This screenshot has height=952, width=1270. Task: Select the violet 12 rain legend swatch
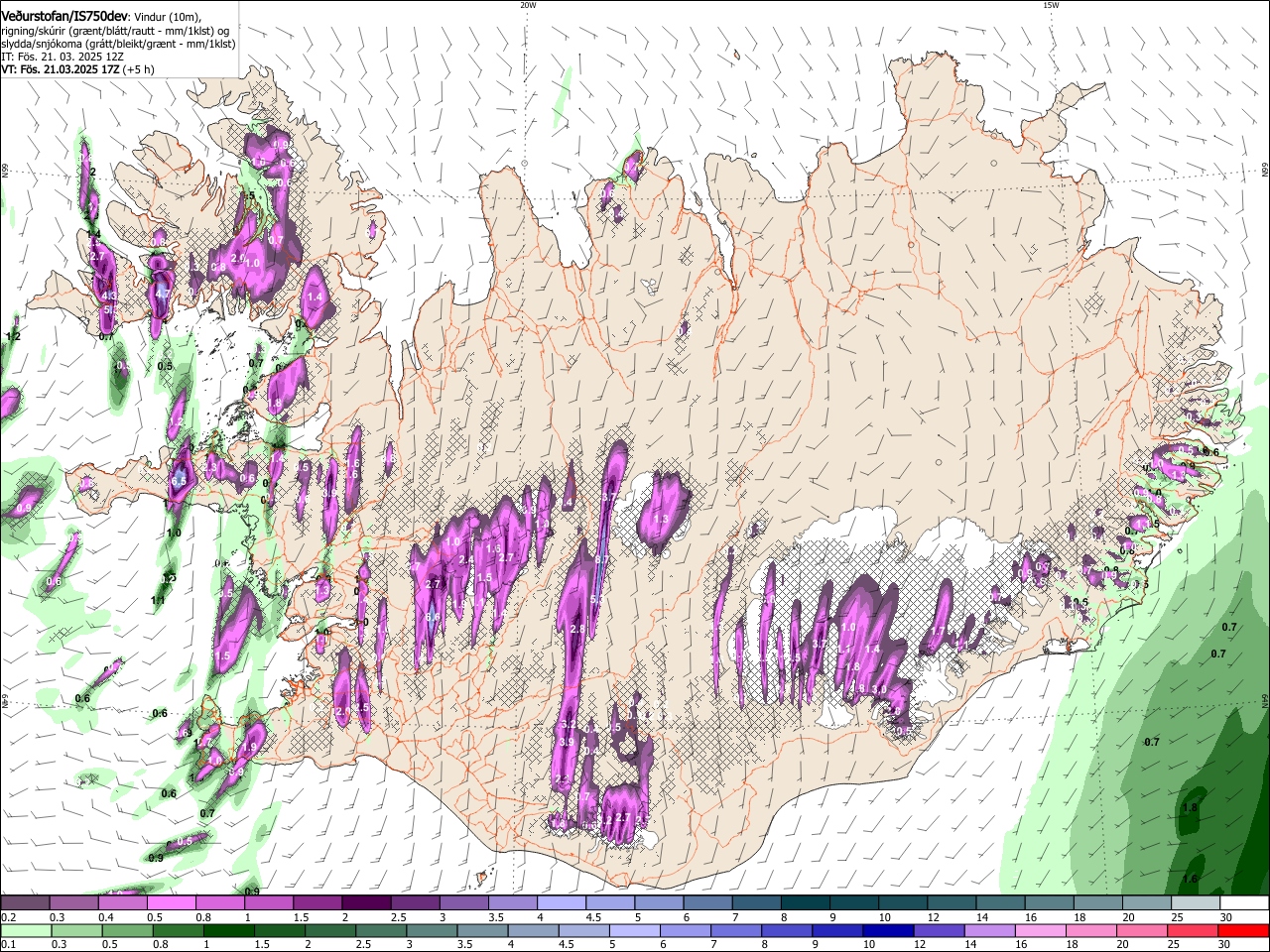[x=939, y=930]
